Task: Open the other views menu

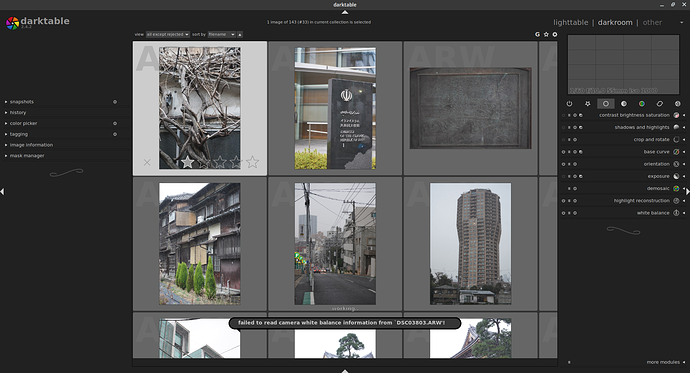Action: tap(652, 22)
